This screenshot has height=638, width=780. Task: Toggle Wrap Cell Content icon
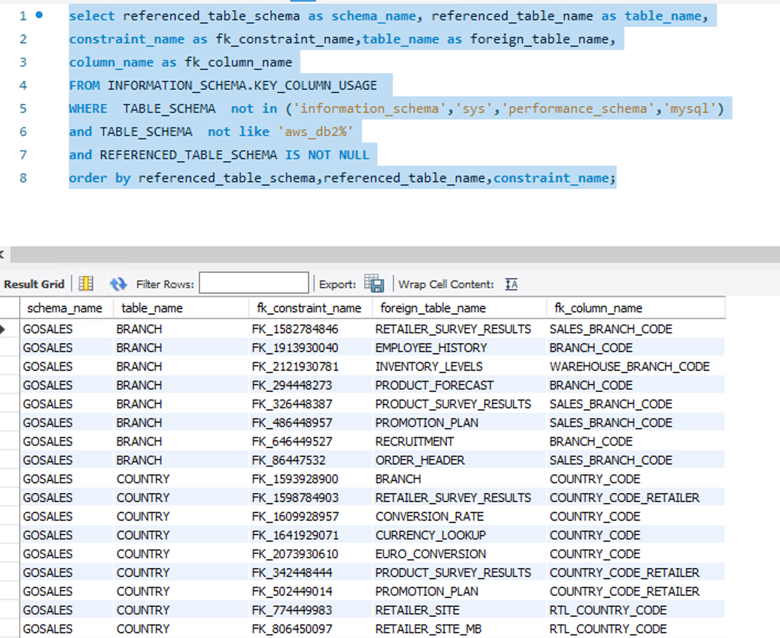click(512, 284)
